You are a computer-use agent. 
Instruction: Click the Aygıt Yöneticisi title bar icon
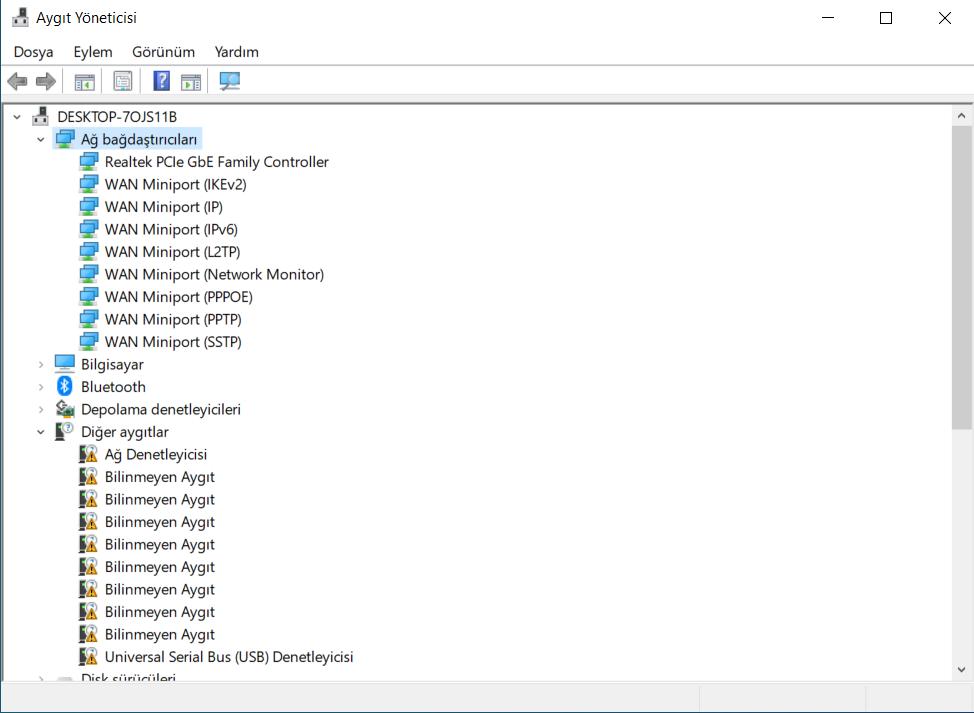point(20,17)
